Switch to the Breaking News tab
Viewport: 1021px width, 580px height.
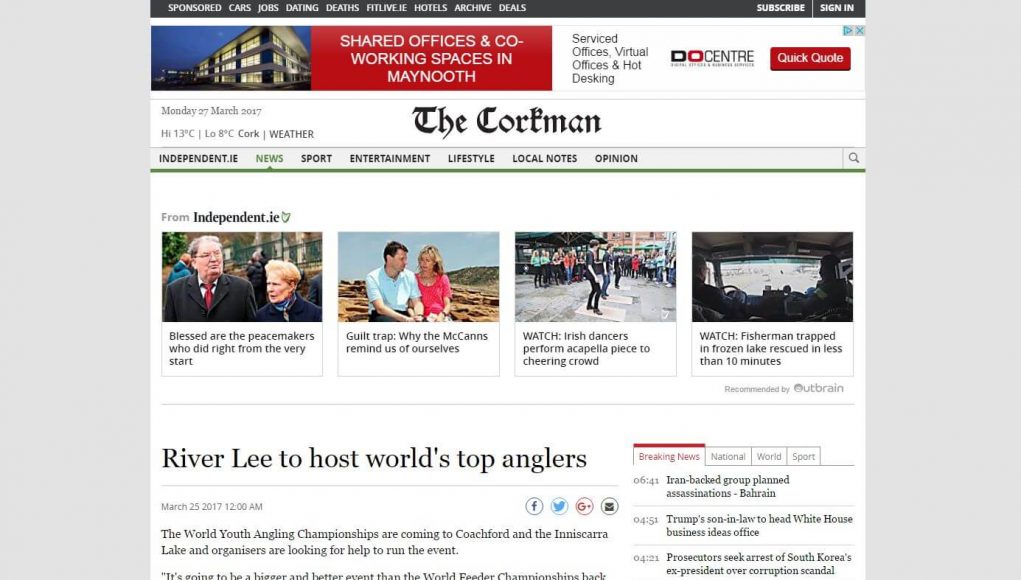669,456
